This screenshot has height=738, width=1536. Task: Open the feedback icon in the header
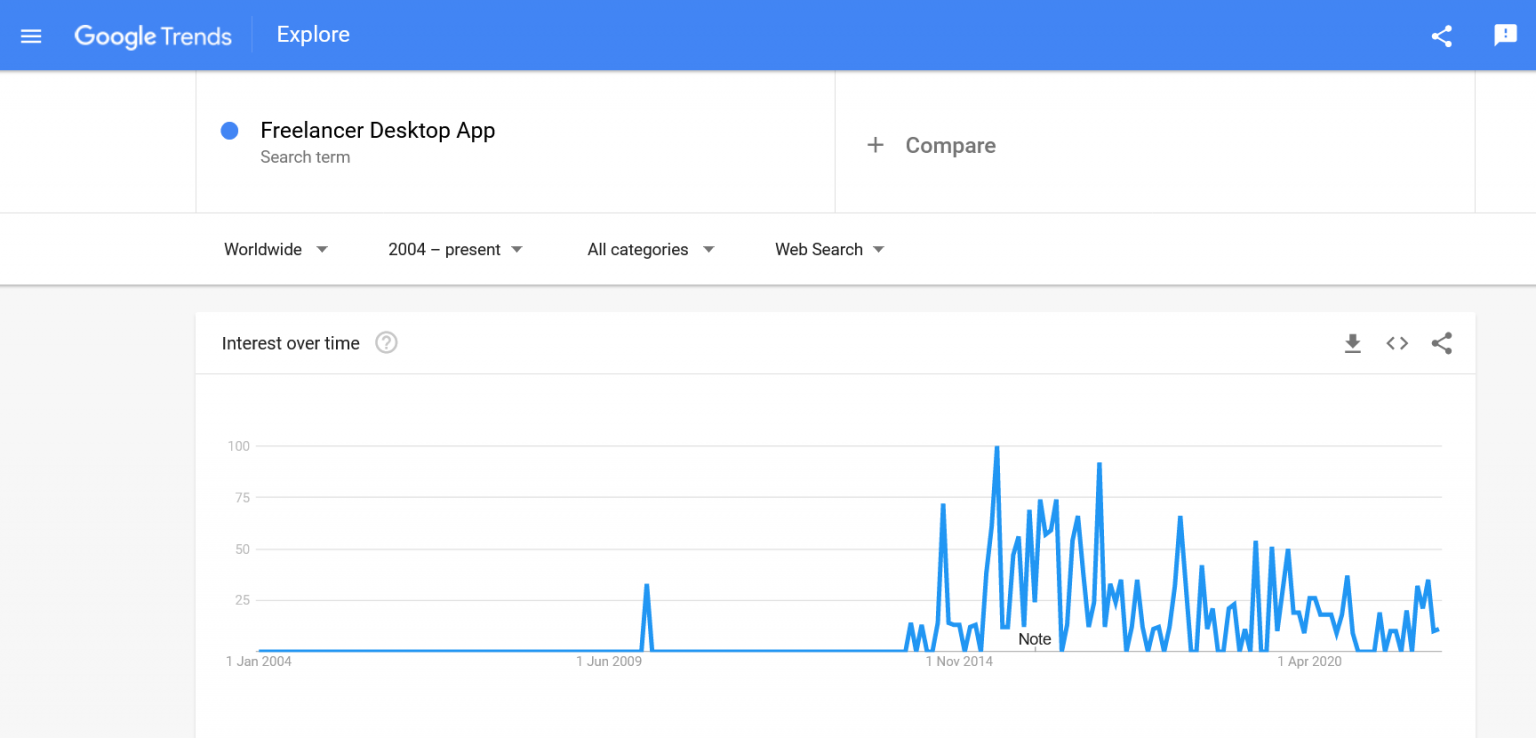pos(1505,35)
